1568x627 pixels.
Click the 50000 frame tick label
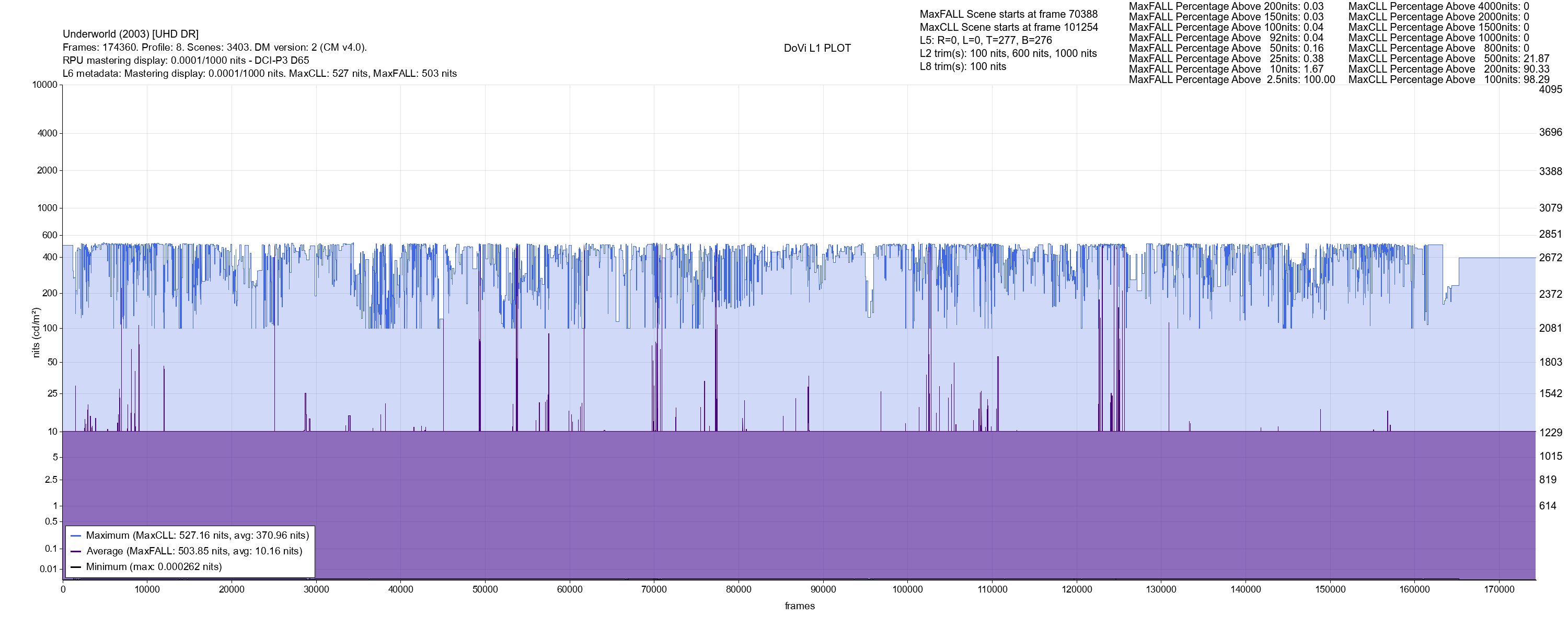485,589
